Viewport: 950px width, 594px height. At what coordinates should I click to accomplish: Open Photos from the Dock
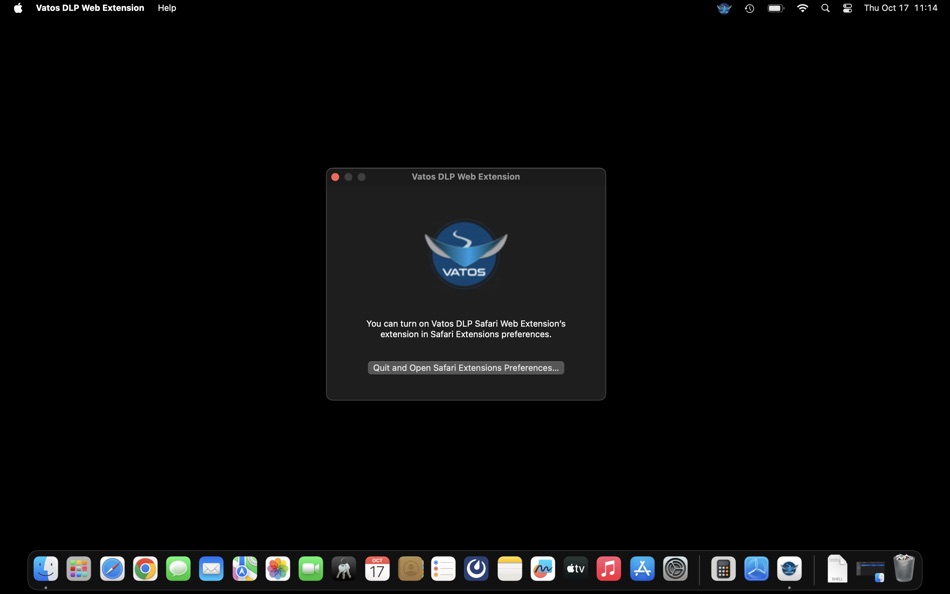click(277, 569)
